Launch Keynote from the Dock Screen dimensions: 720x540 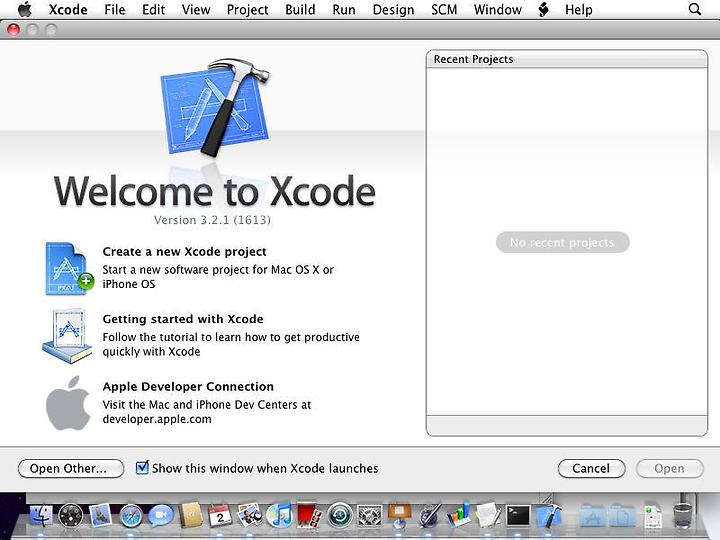coord(399,515)
